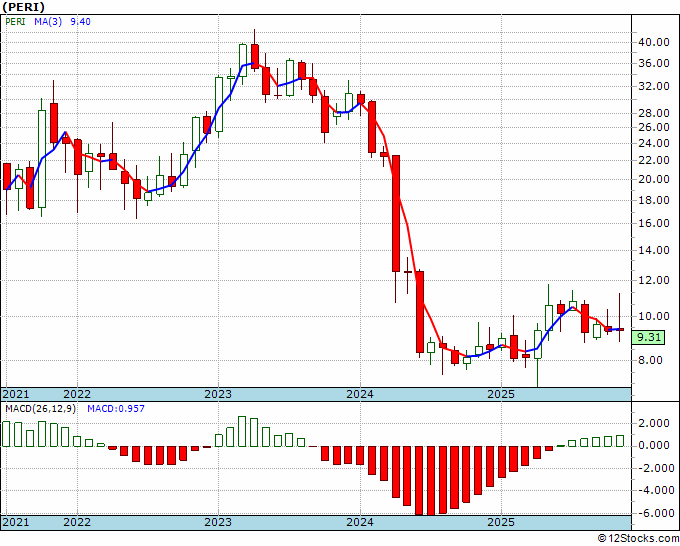Click 2023 on the price chart timeline
The image size is (680, 546).
tap(218, 394)
